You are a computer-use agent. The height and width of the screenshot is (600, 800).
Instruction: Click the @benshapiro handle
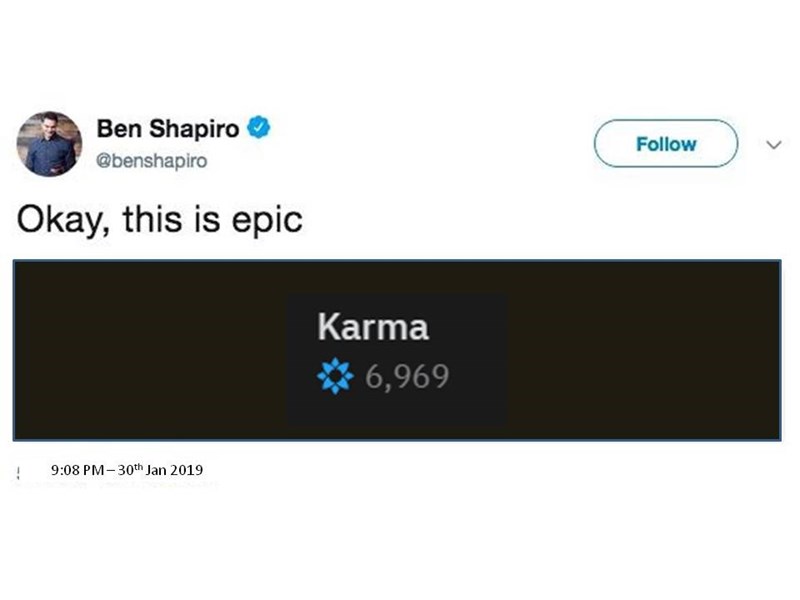pos(152,160)
